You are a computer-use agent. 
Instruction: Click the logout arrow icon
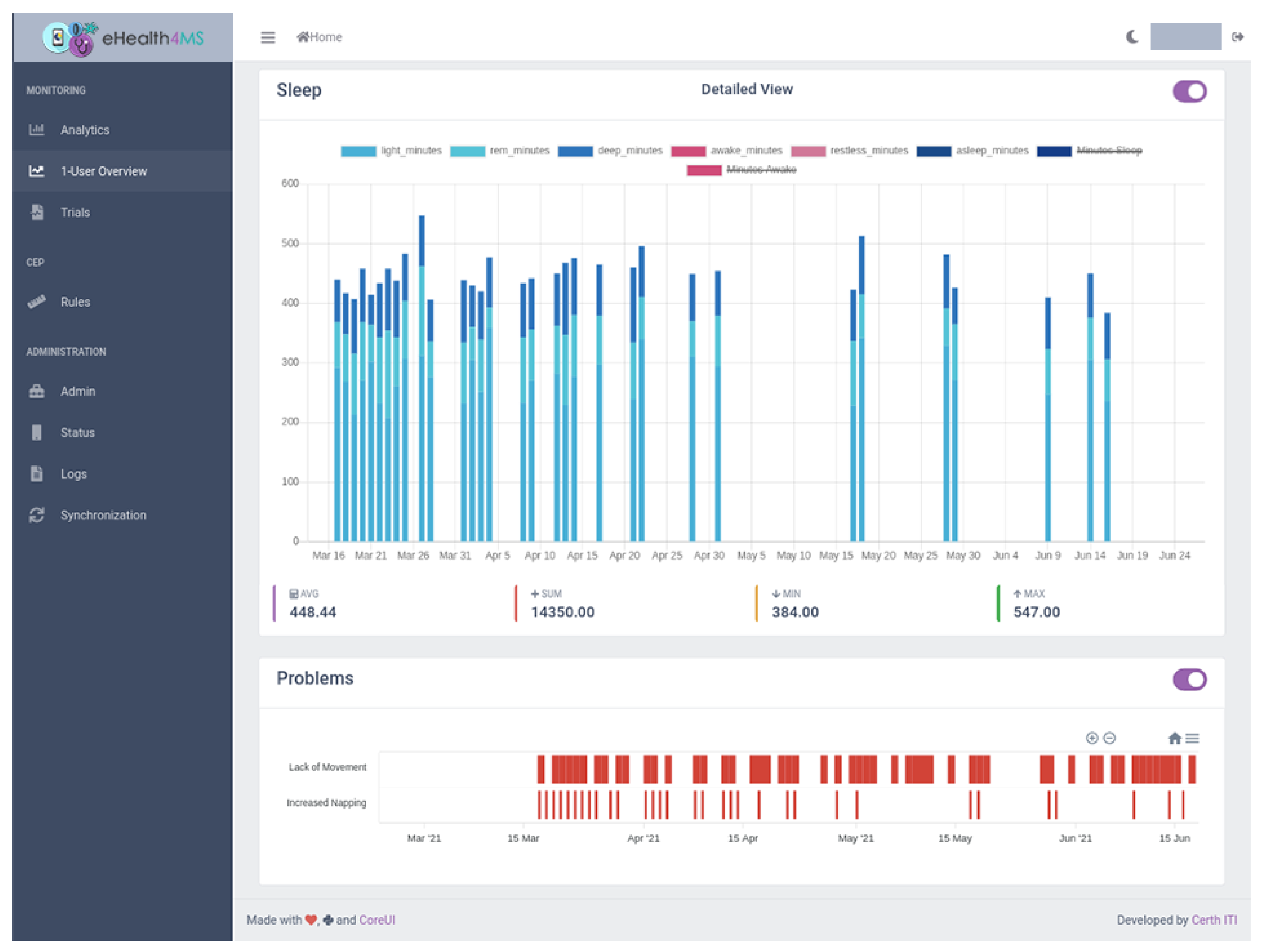[x=1237, y=37]
